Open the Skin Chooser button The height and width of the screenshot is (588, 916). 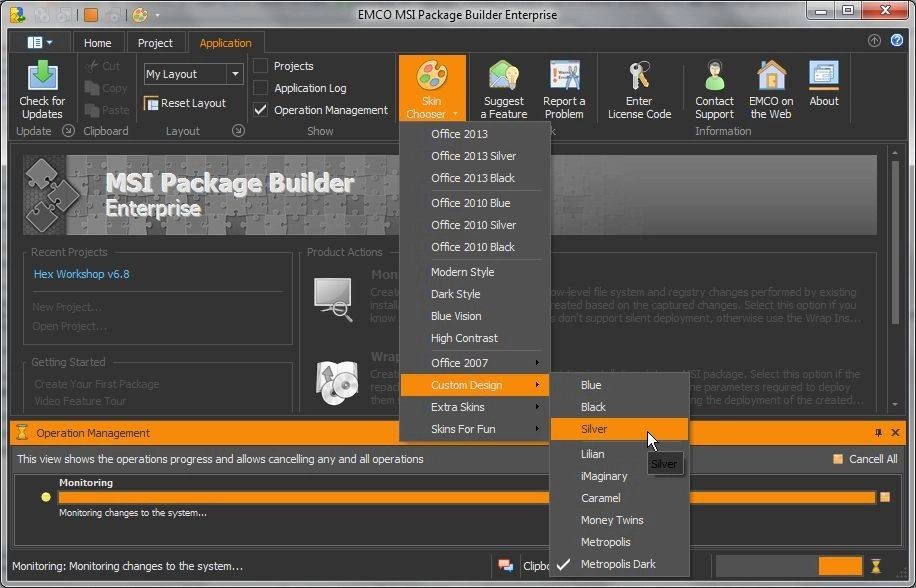click(x=432, y=88)
